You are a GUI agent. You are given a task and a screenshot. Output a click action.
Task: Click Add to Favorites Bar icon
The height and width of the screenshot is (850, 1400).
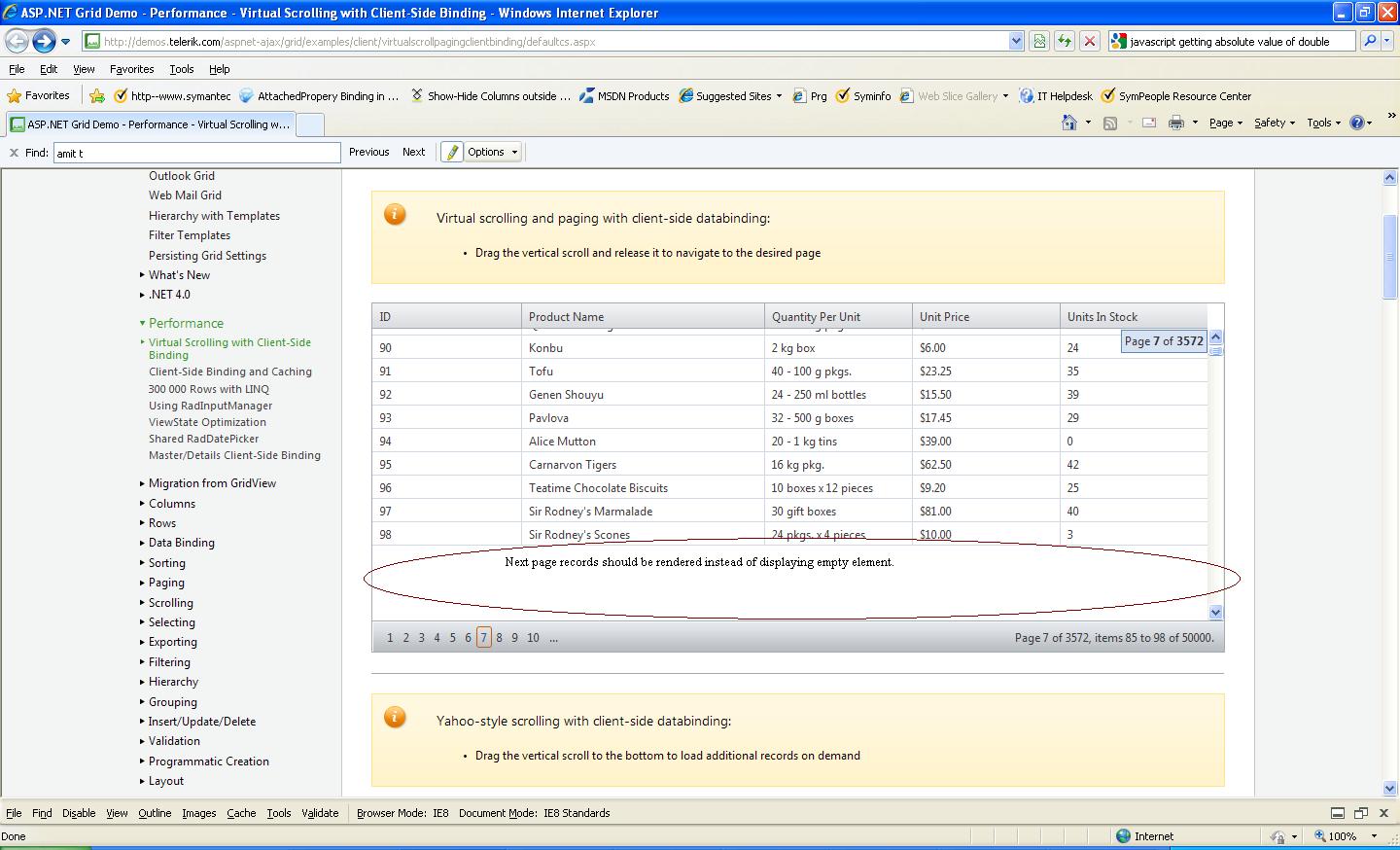[96, 95]
